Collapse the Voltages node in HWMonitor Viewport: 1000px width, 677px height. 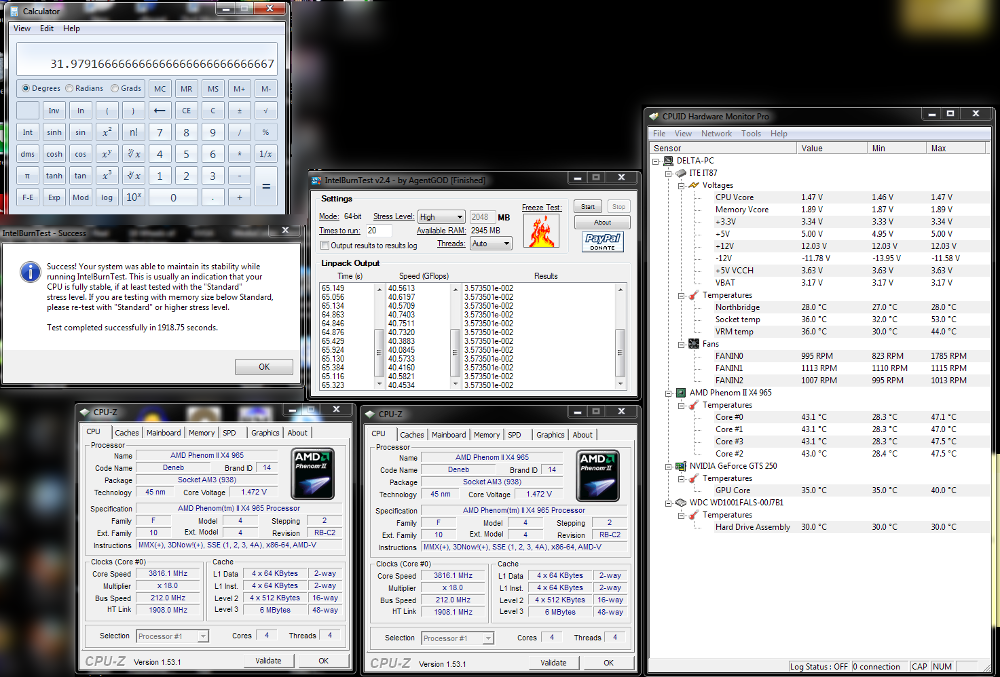(x=681, y=186)
